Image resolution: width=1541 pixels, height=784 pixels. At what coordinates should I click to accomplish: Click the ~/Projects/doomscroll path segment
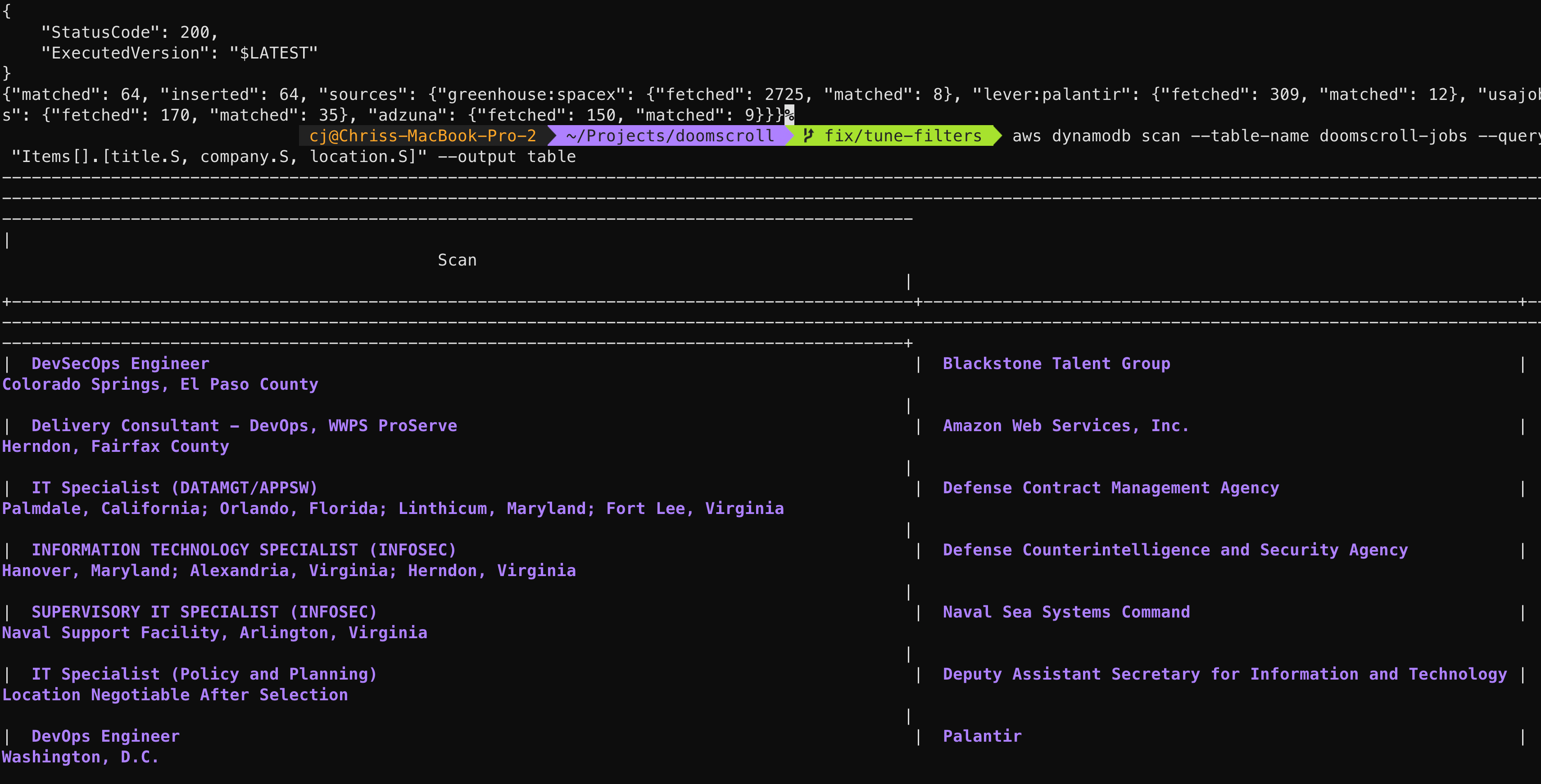(x=670, y=136)
